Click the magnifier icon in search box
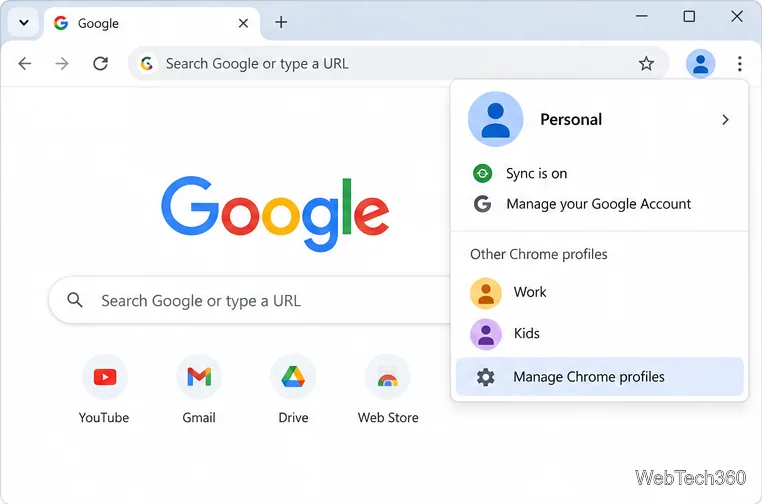This screenshot has height=504, width=762. tap(75, 300)
